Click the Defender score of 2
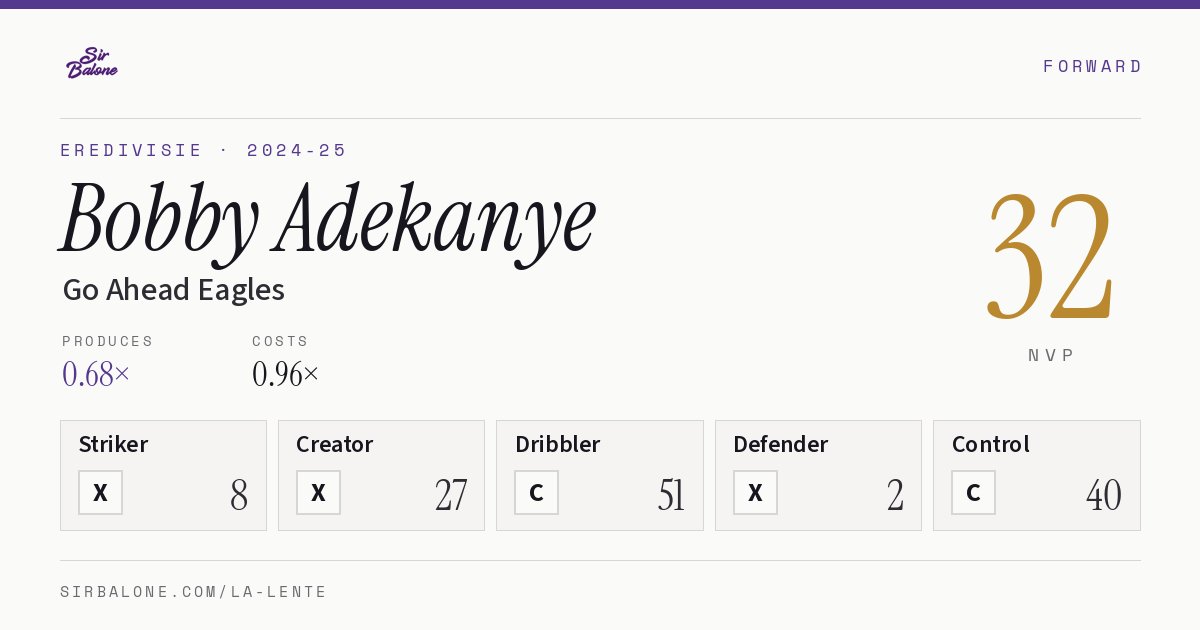 (x=895, y=495)
